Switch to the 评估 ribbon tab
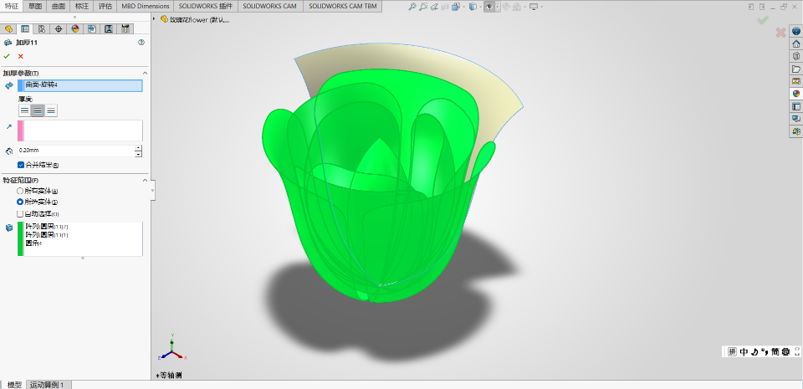803x389 pixels. pyautogui.click(x=105, y=6)
